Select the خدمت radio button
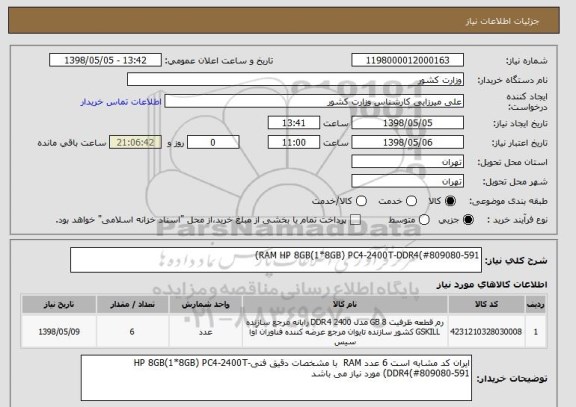576x407 pixels. click(x=411, y=201)
